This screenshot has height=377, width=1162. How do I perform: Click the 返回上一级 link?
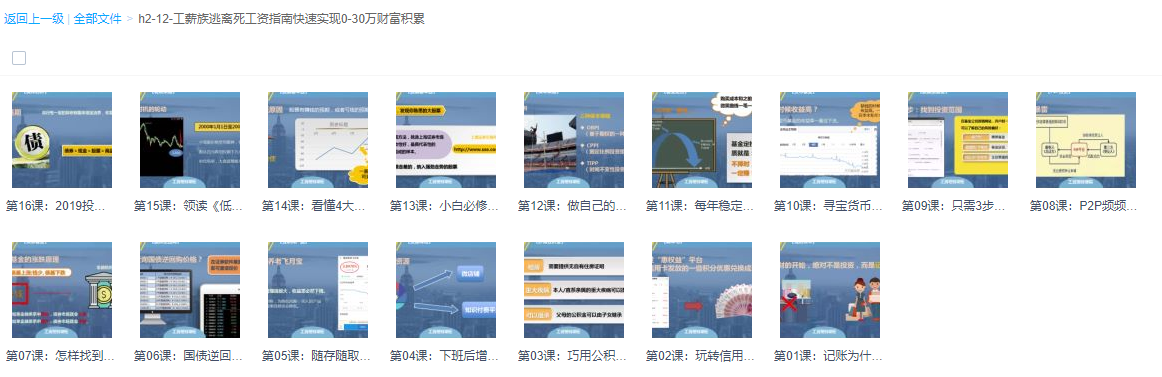[34, 19]
